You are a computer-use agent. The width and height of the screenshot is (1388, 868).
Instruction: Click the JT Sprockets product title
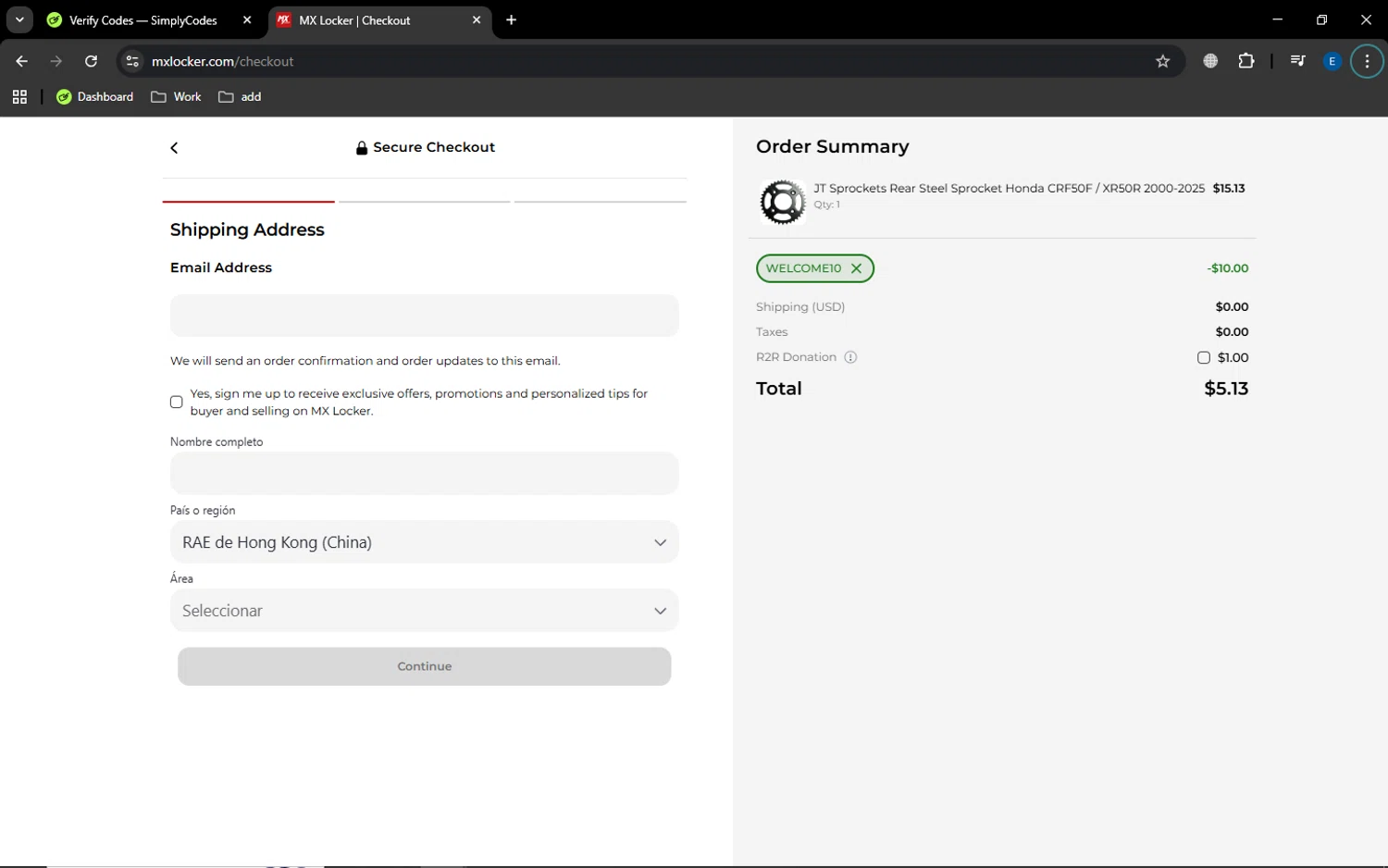click(1009, 188)
